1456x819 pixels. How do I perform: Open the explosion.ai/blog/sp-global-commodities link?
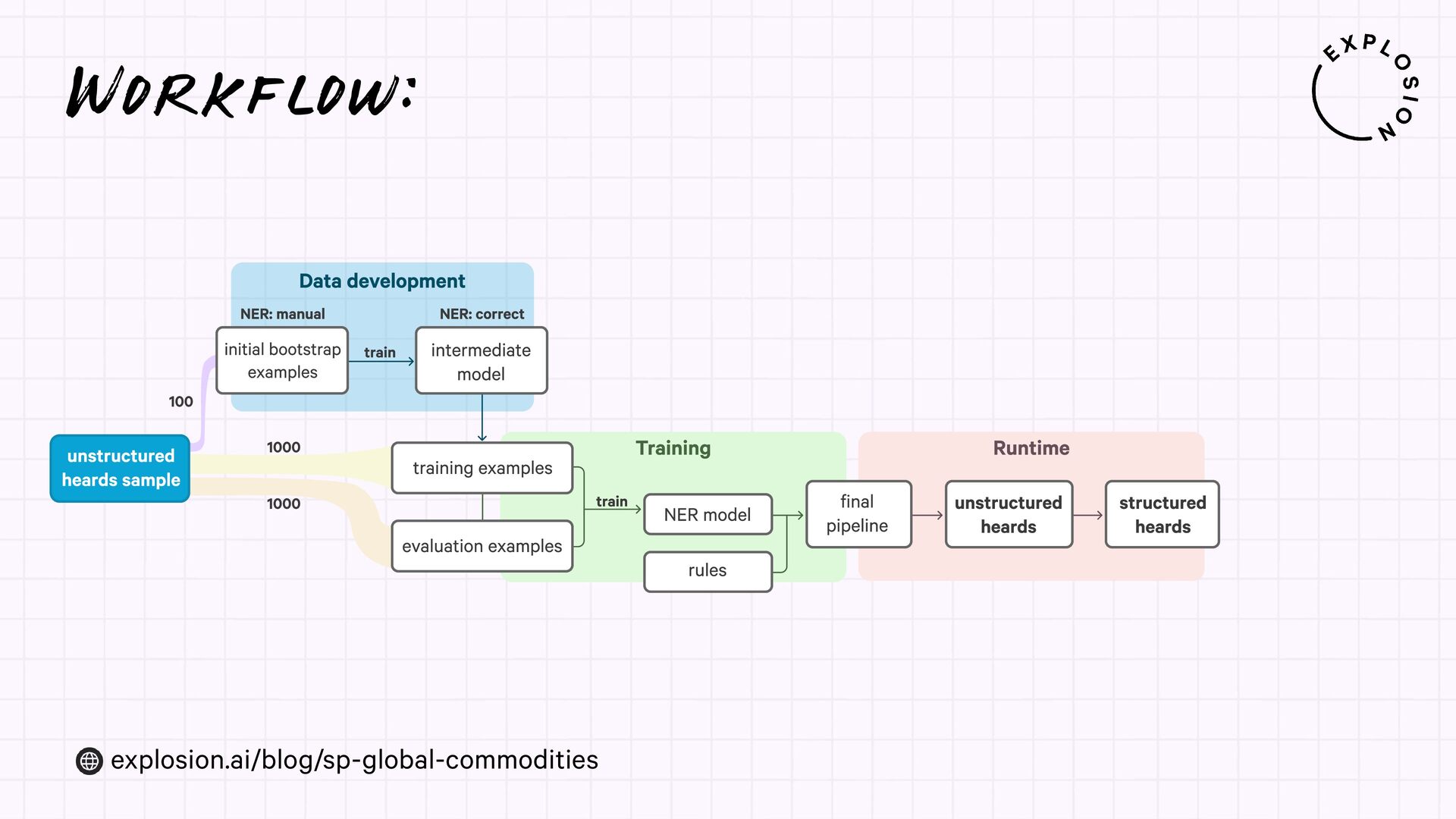pos(354,760)
